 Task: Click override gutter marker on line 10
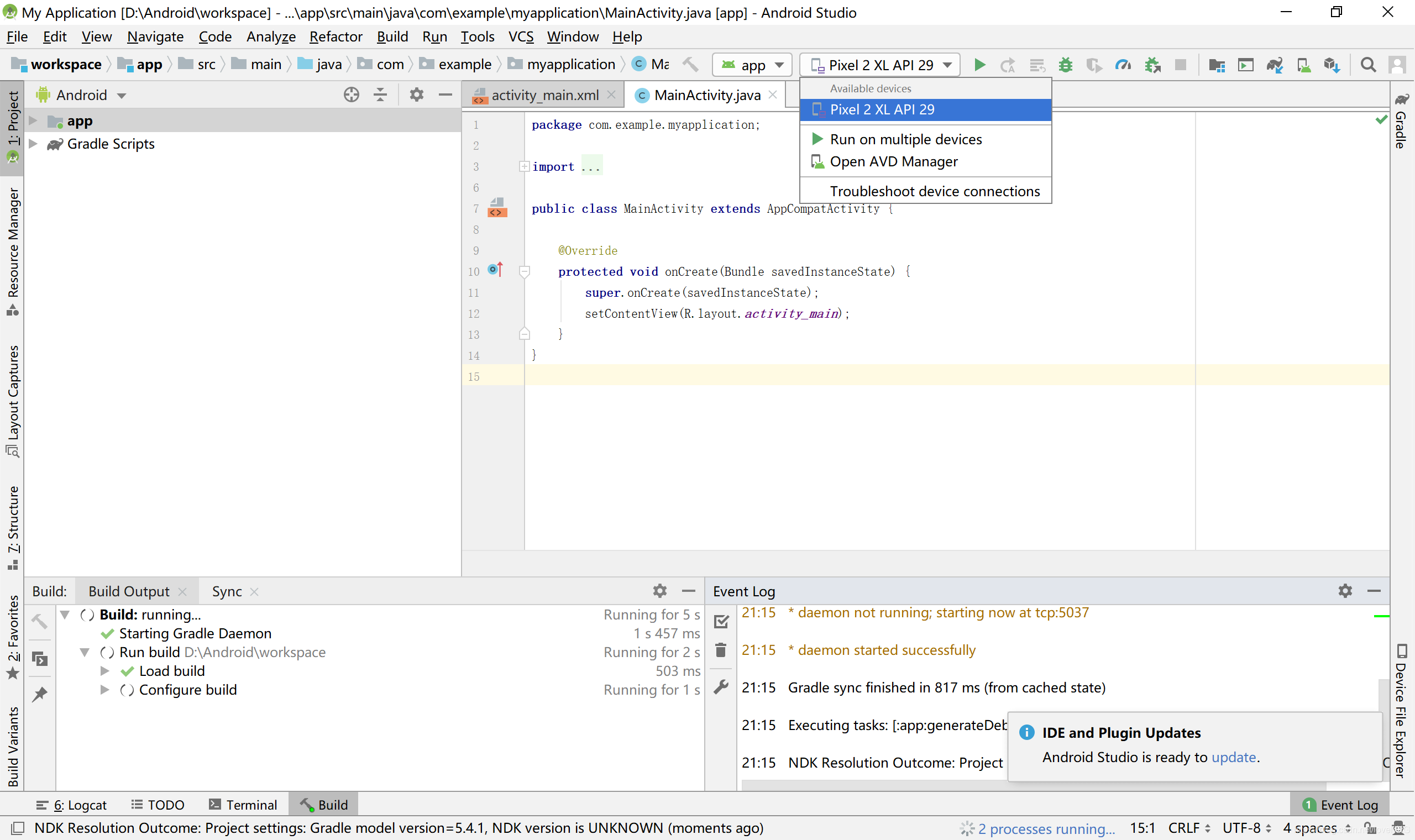coord(495,270)
